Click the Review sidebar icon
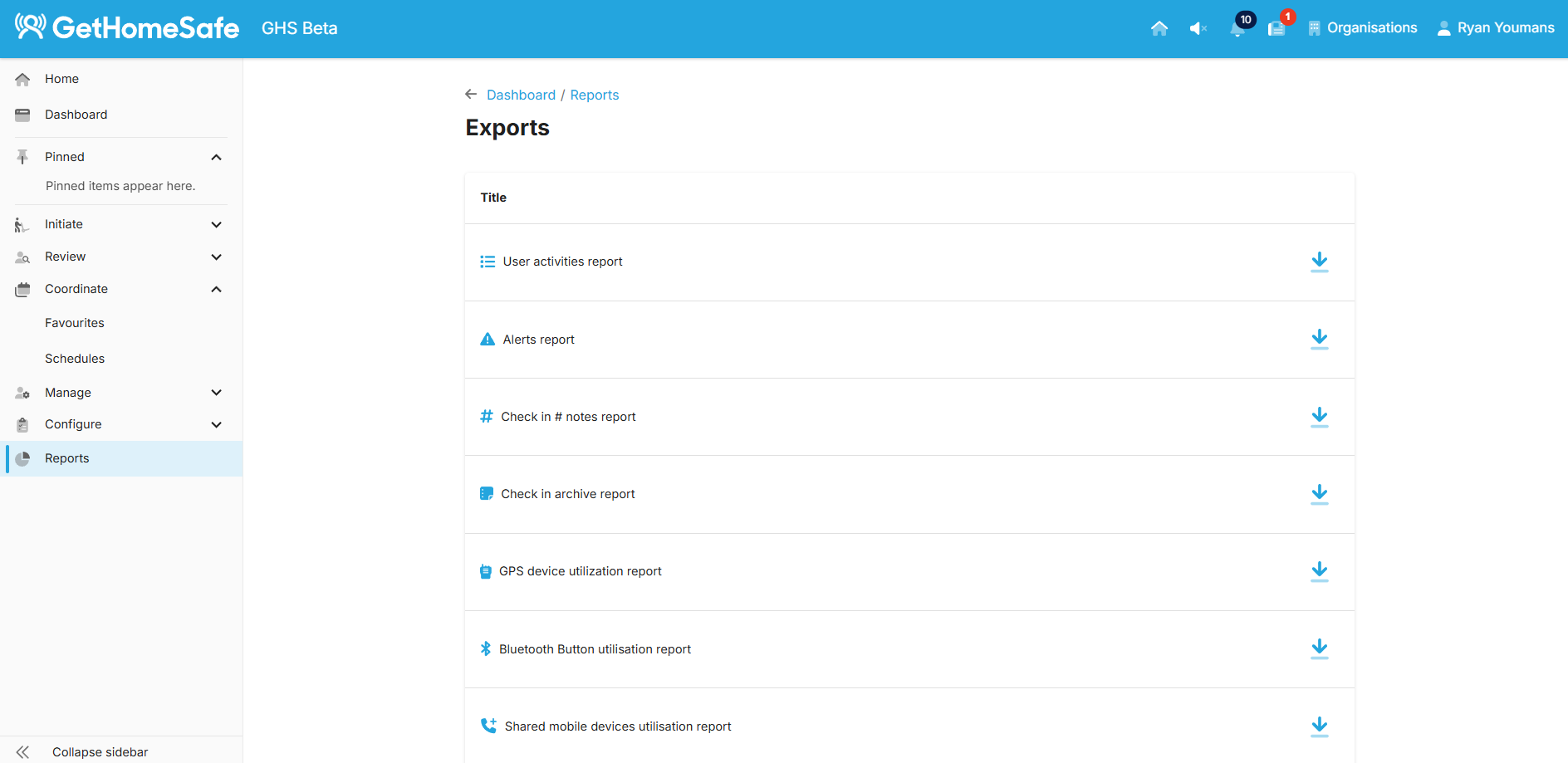This screenshot has height=763, width=1568. click(x=22, y=257)
